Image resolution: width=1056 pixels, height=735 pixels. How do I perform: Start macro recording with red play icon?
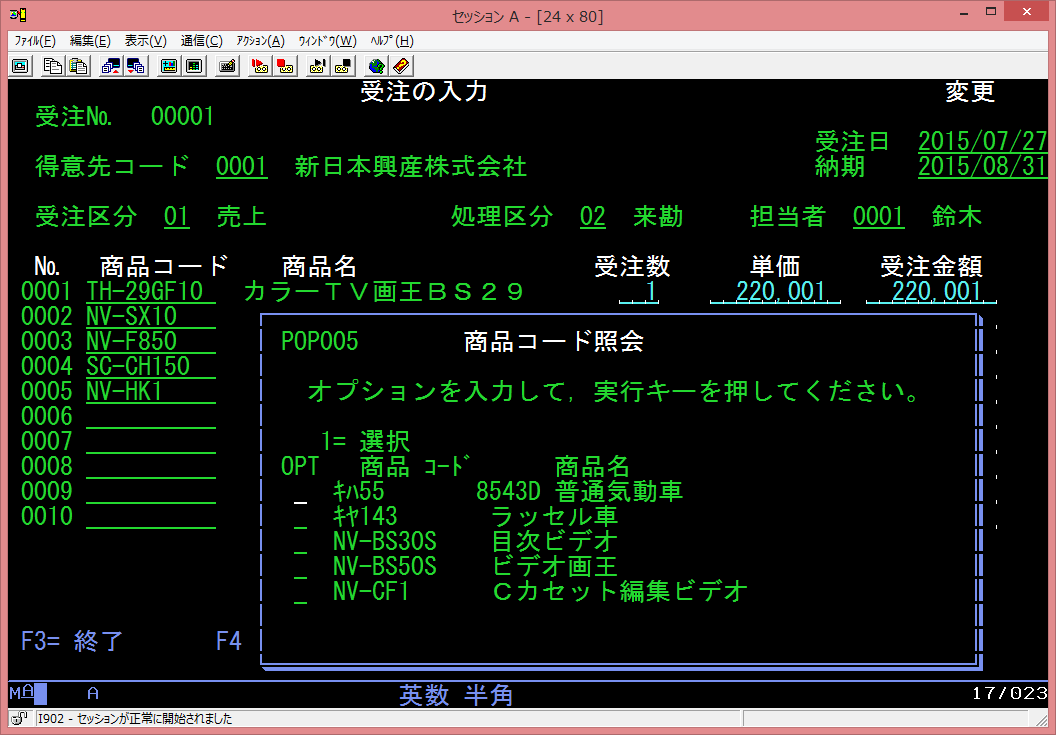click(259, 66)
